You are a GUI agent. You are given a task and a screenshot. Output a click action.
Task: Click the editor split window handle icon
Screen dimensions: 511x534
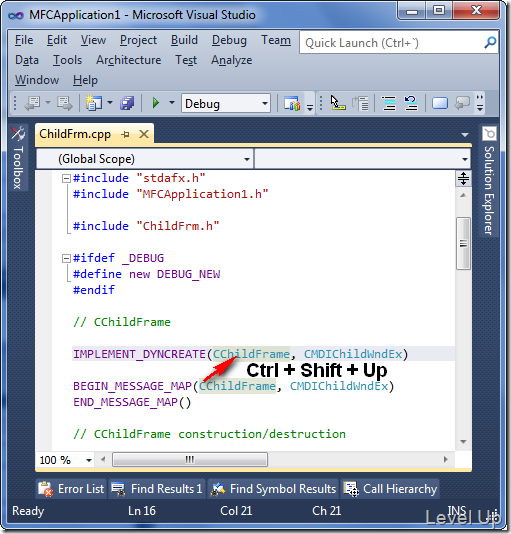point(463,179)
